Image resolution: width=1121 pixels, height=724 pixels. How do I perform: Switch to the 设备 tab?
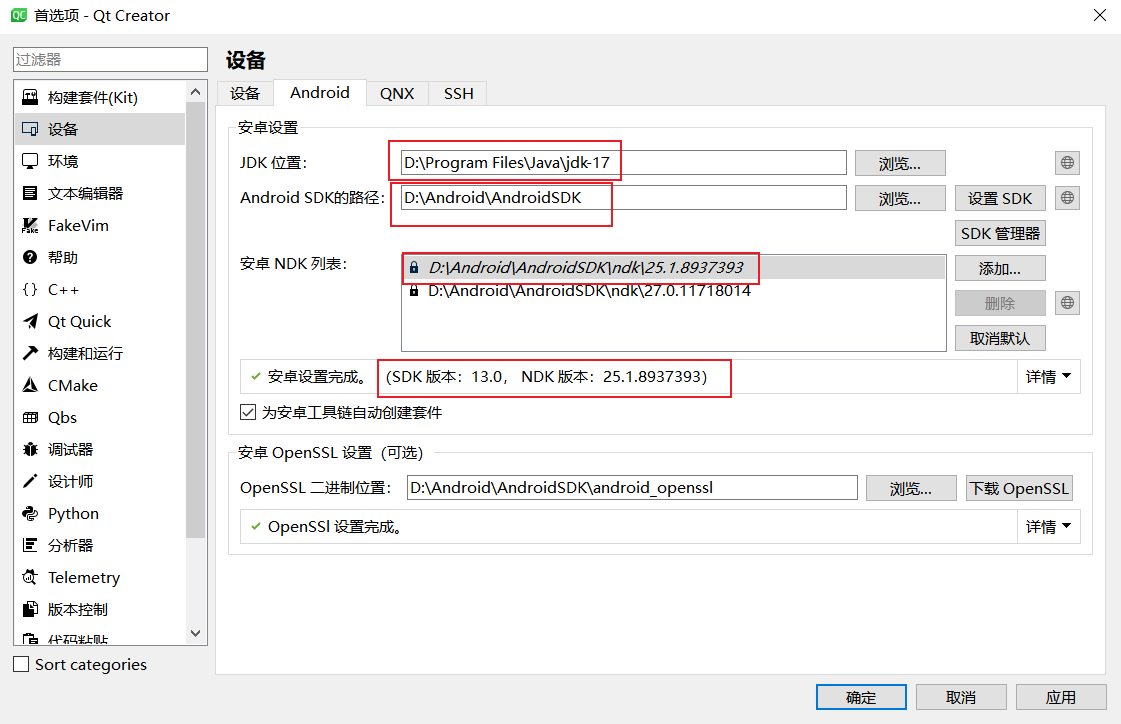245,94
